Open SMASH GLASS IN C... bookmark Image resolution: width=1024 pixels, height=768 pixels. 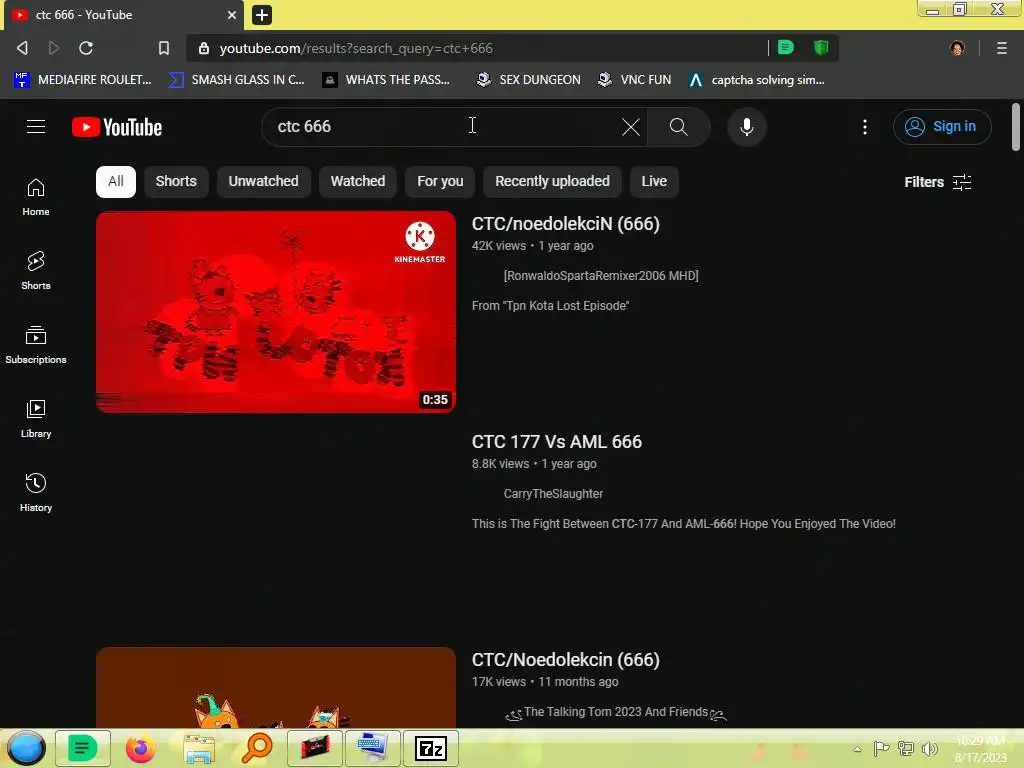(x=236, y=80)
